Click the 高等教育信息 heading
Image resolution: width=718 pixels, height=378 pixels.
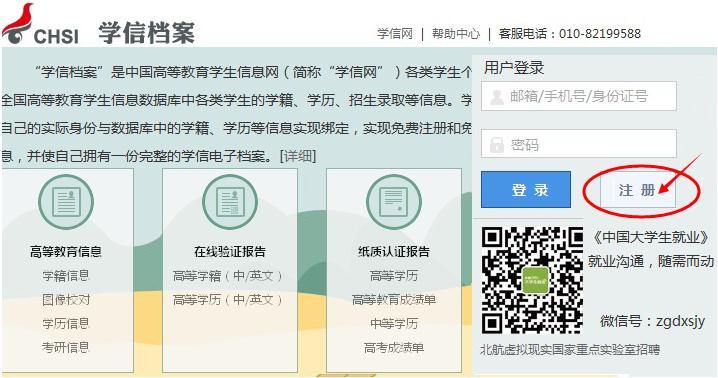click(66, 252)
